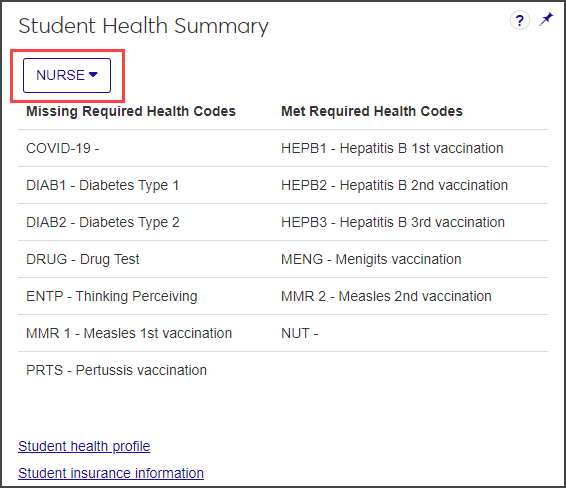Open Student health profile link

[x=84, y=446]
